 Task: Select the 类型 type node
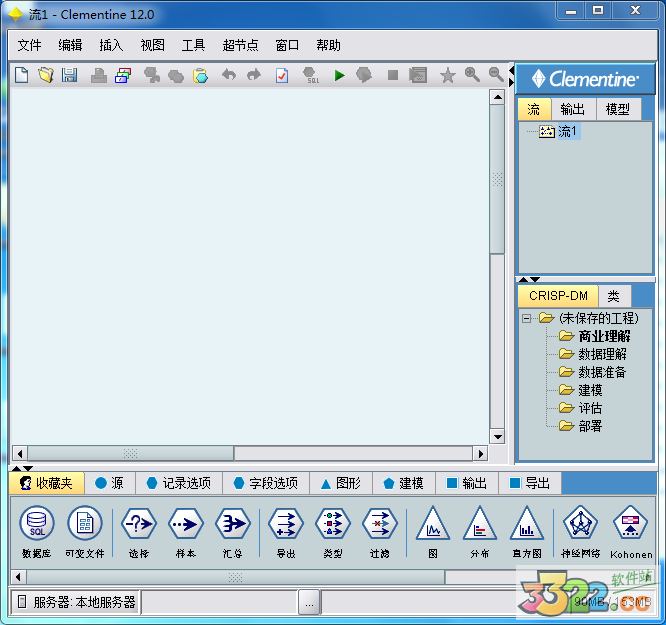[333, 532]
